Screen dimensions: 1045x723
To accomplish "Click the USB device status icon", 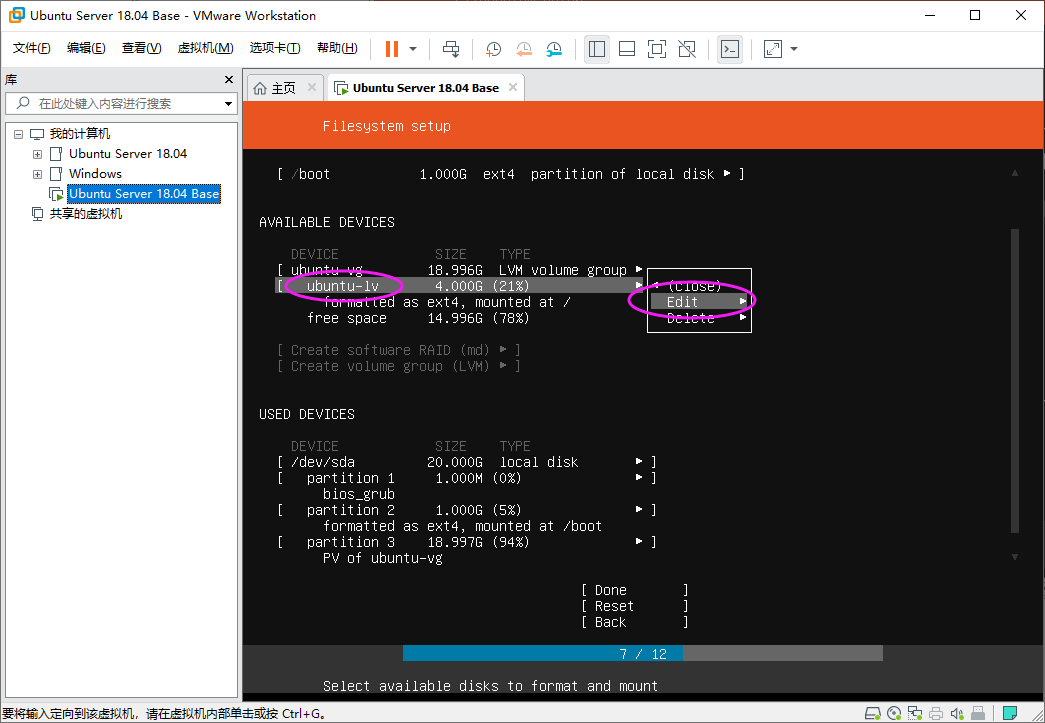I will coord(978,714).
